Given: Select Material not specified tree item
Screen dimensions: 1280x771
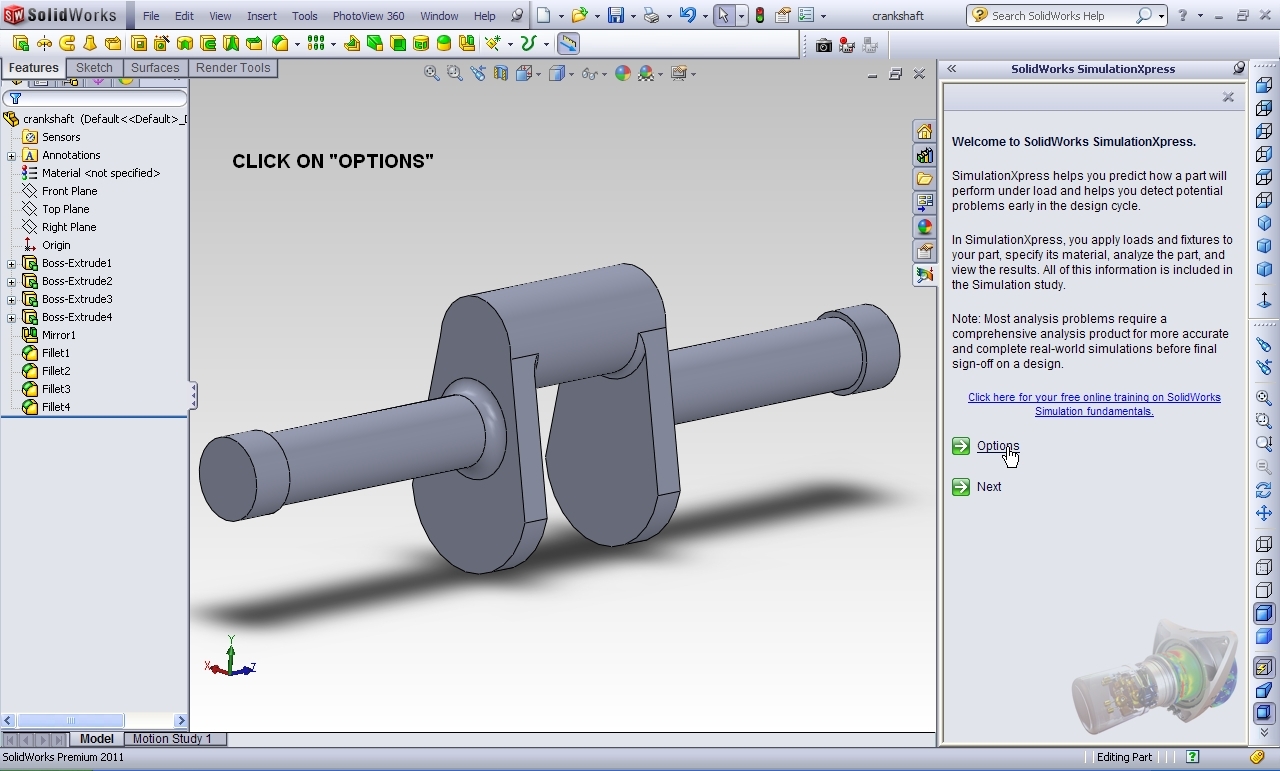Looking at the screenshot, I should pyautogui.click(x=101, y=173).
